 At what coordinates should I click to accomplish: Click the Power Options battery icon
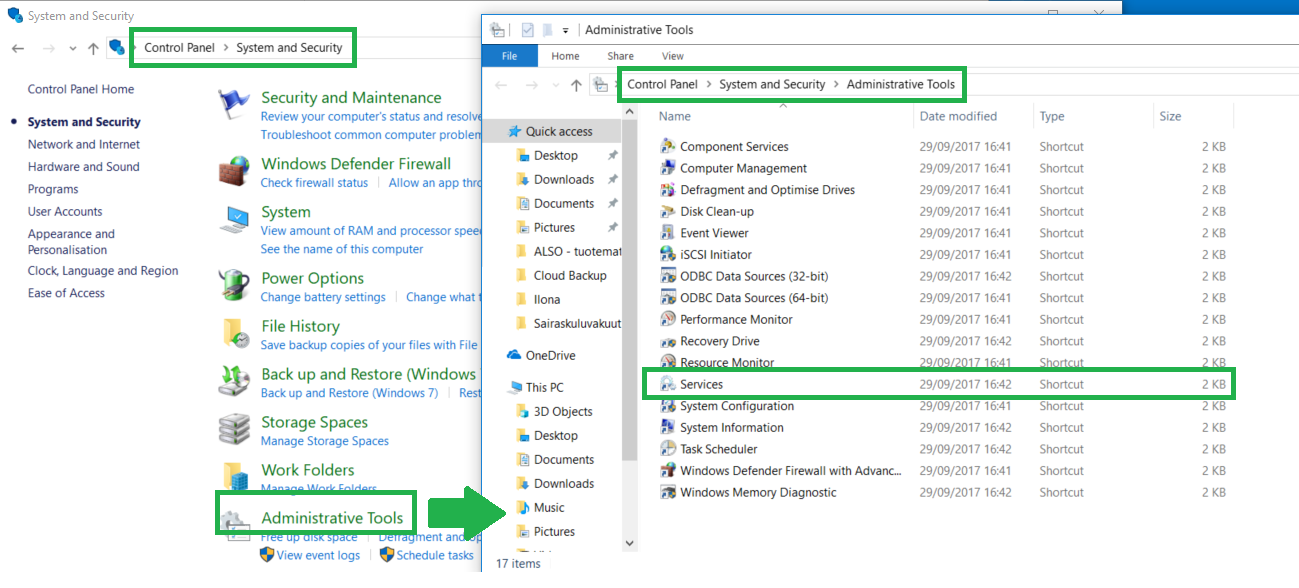[x=234, y=285]
